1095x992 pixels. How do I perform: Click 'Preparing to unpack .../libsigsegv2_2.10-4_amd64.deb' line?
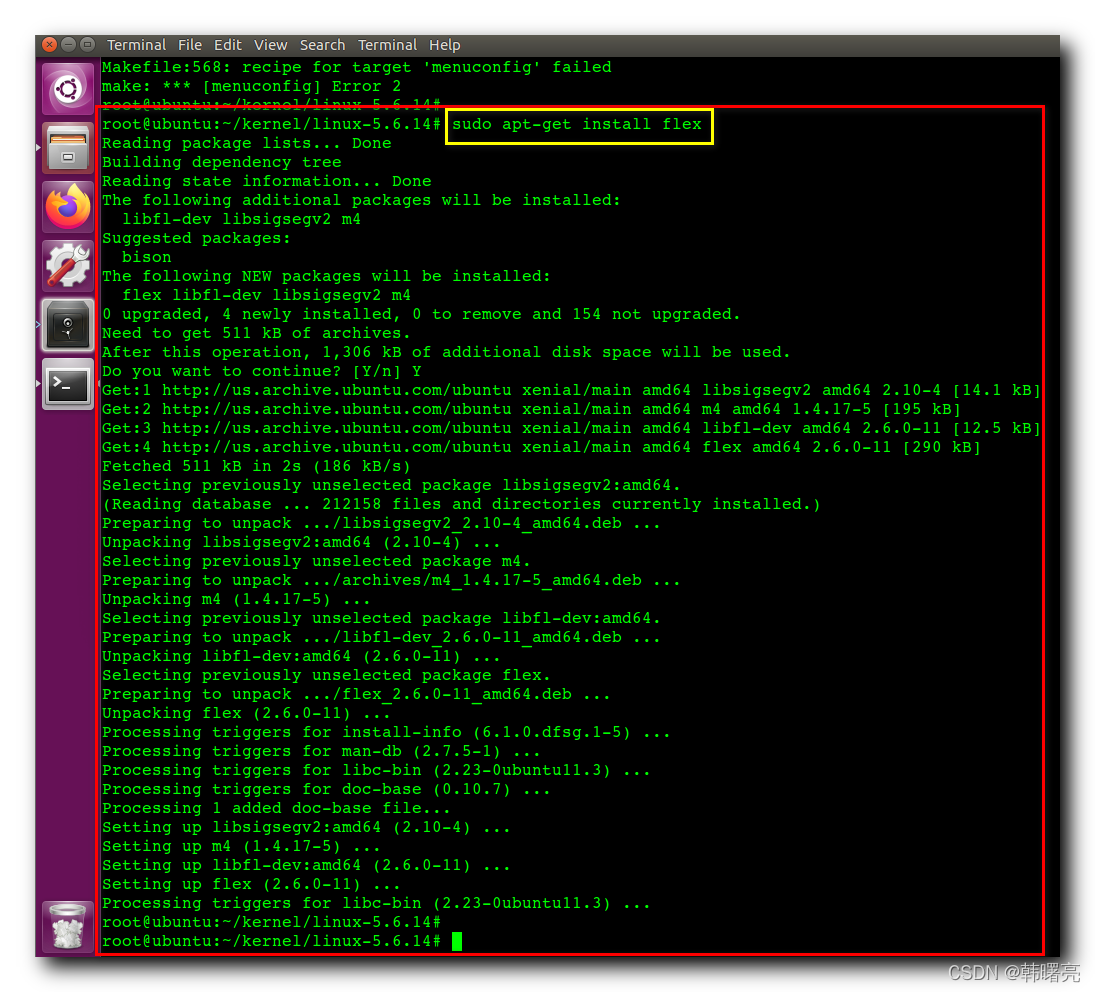point(381,524)
